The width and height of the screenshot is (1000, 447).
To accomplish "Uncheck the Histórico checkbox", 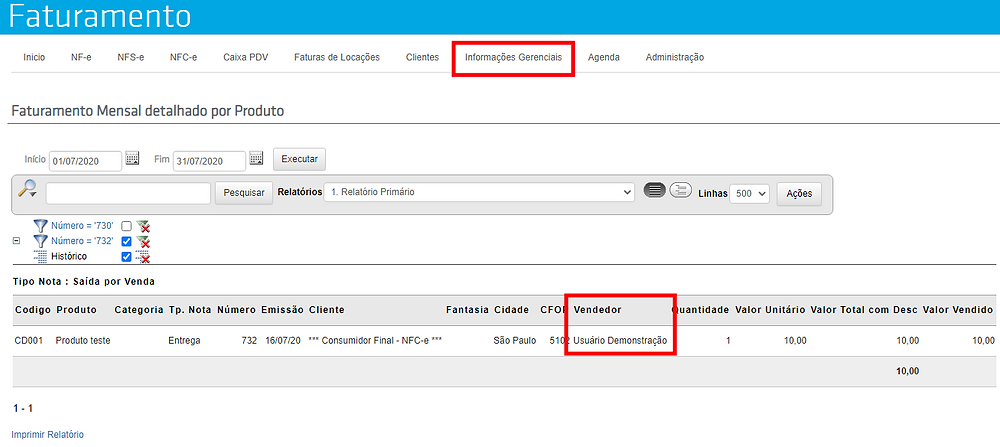I will tap(126, 257).
